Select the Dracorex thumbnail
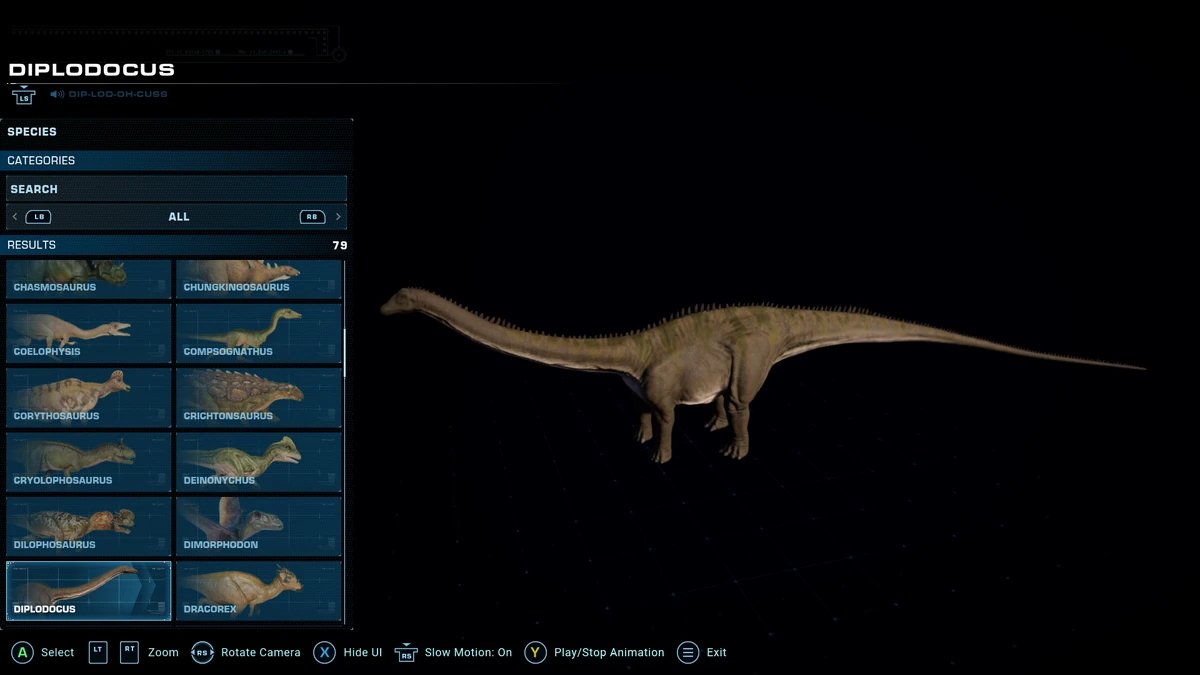The height and width of the screenshot is (675, 1200). click(x=258, y=590)
